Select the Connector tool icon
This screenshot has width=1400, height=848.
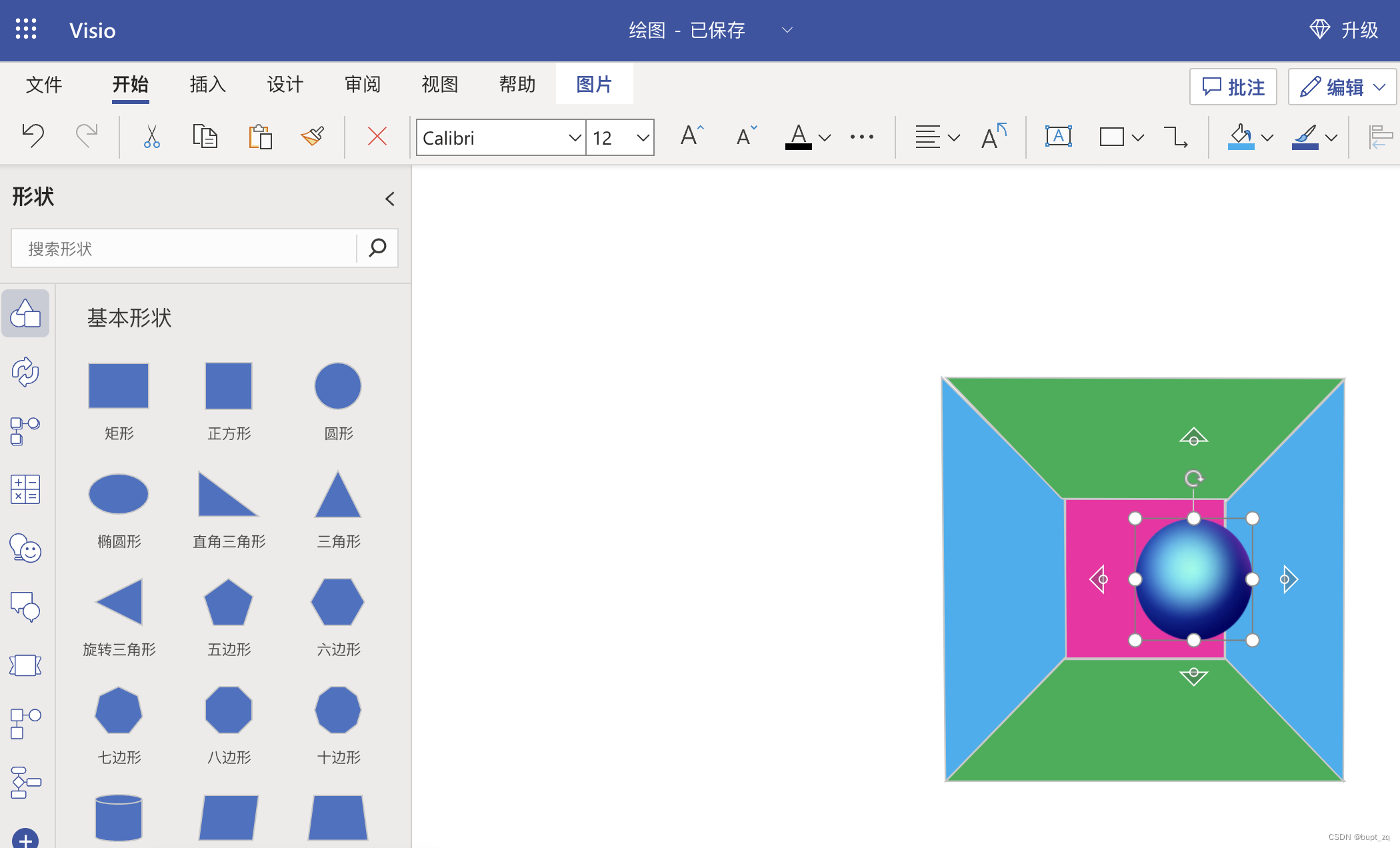pos(1175,137)
